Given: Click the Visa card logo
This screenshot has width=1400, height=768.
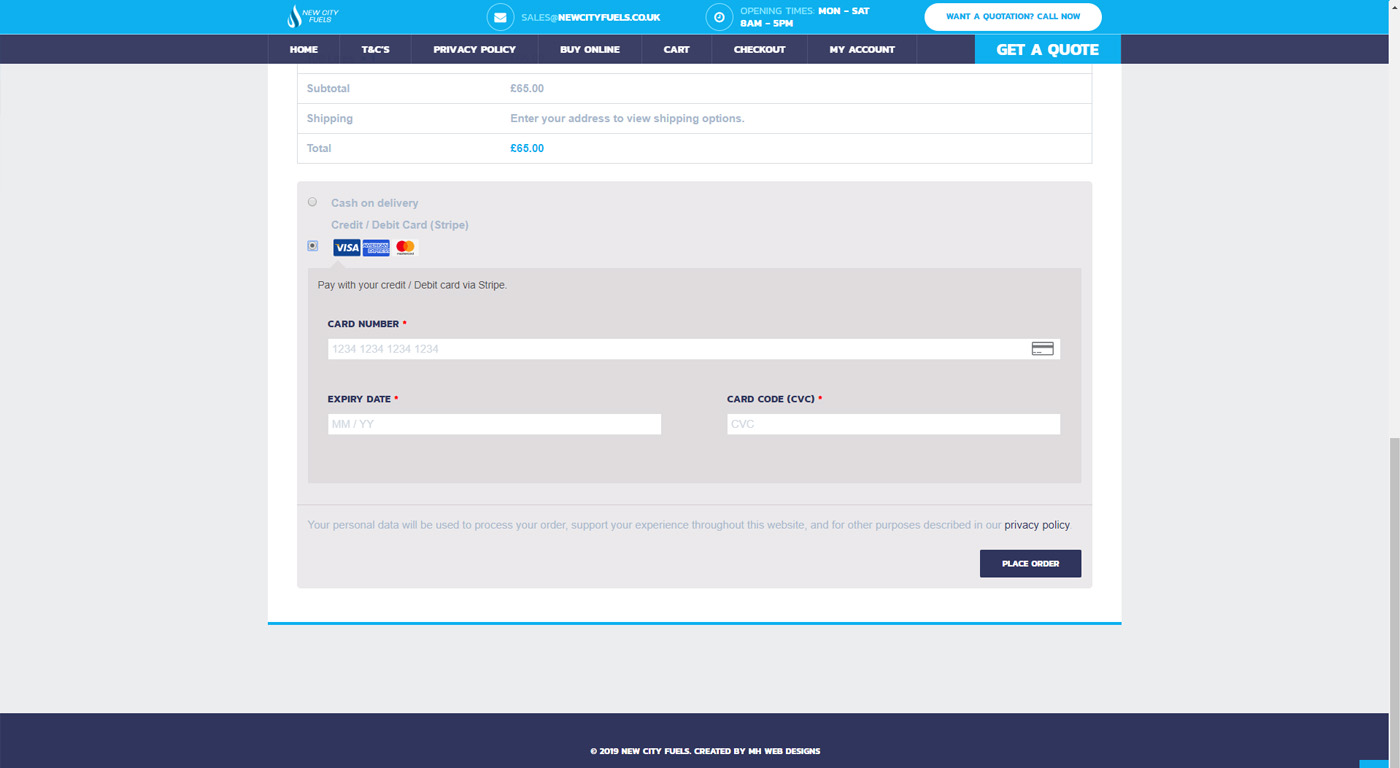Looking at the screenshot, I should coord(346,248).
